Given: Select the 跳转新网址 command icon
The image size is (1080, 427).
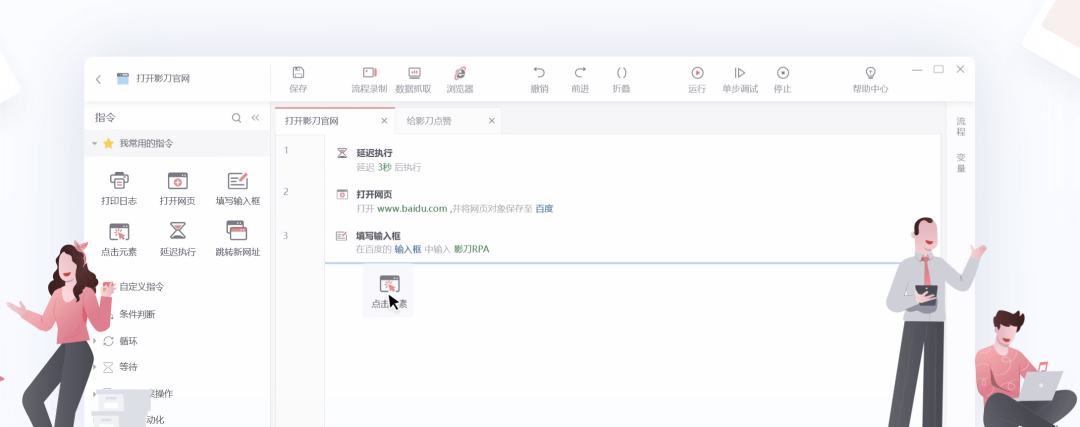Looking at the screenshot, I should click(x=237, y=230).
